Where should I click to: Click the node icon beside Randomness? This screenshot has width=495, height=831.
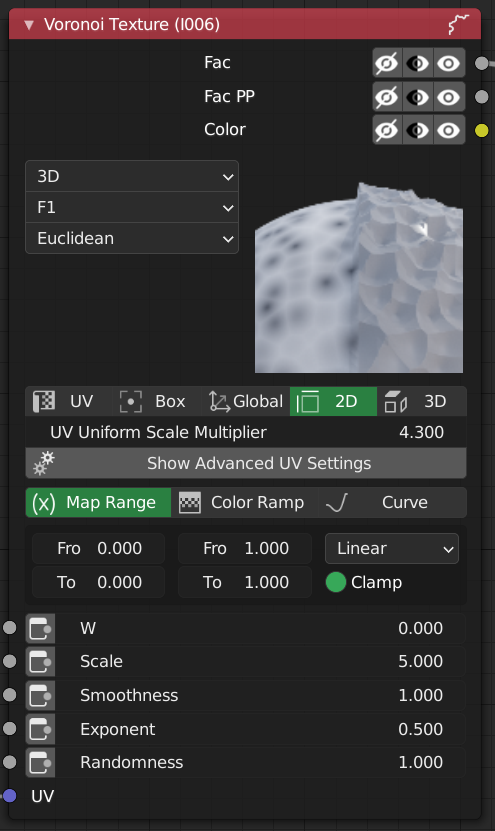pyautogui.click(x=40, y=763)
